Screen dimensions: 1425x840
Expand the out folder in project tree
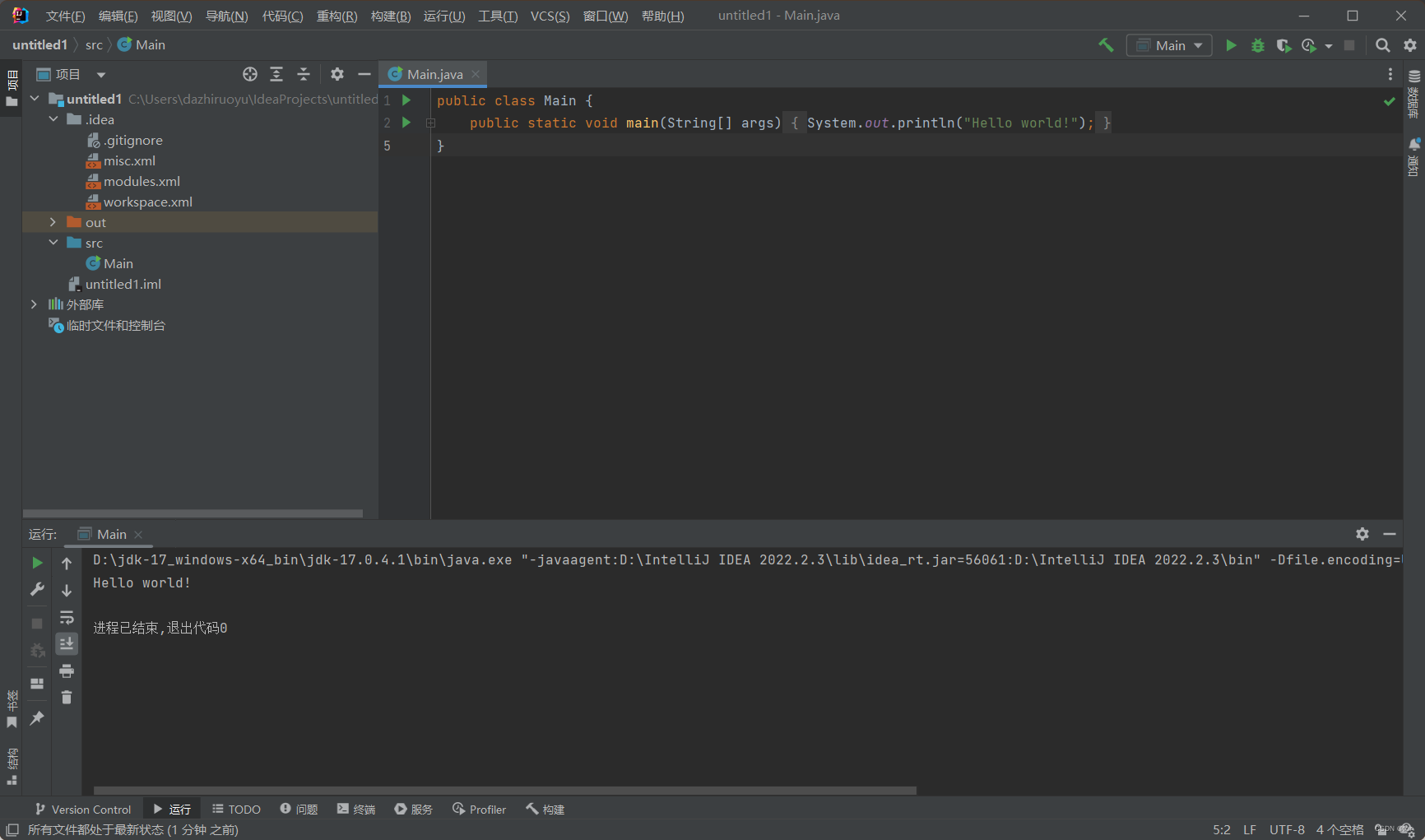click(52, 221)
